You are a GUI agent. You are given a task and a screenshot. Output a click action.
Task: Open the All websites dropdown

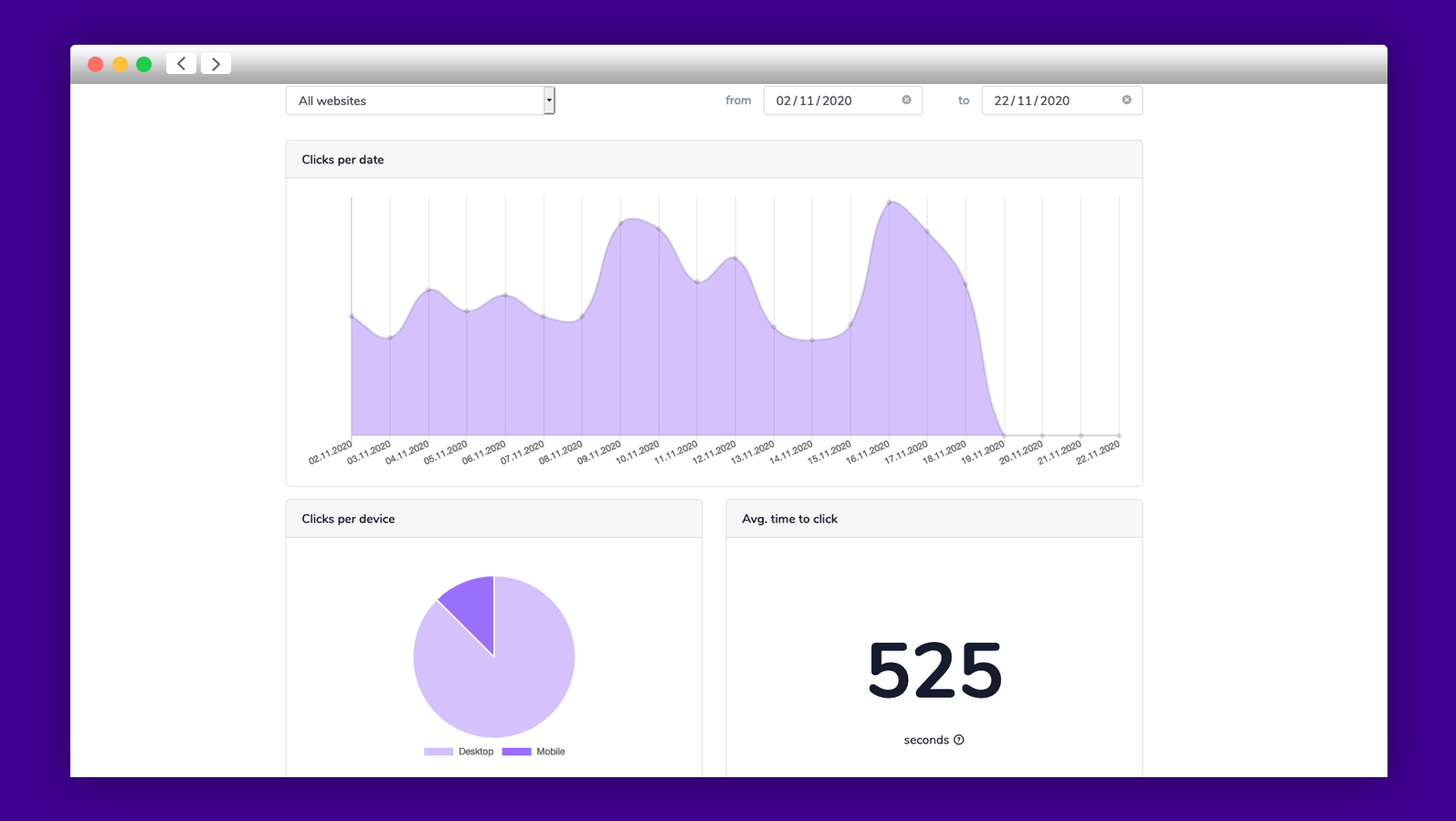416,100
